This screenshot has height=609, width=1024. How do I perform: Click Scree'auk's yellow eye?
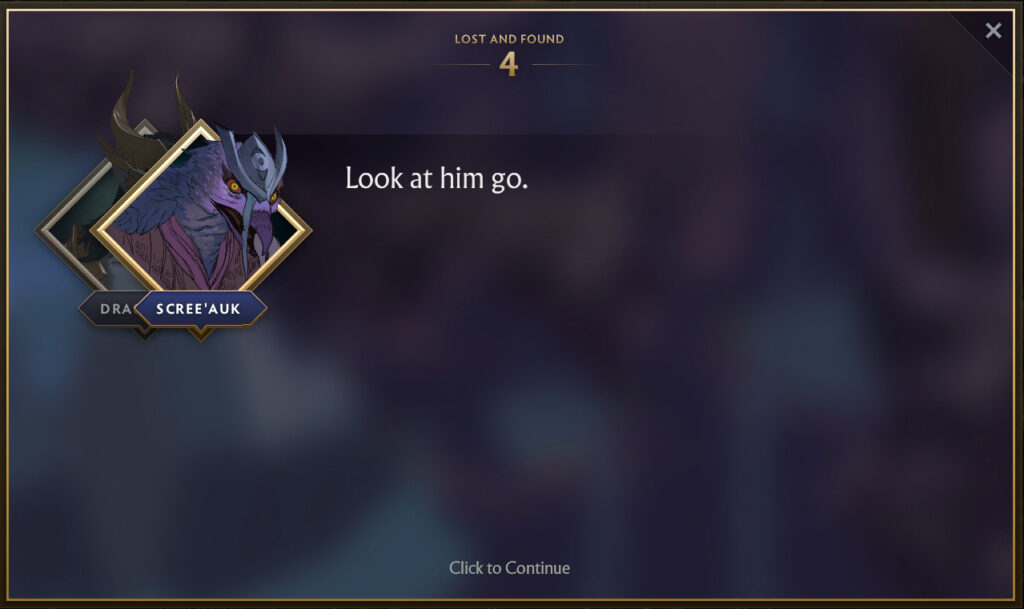234,187
